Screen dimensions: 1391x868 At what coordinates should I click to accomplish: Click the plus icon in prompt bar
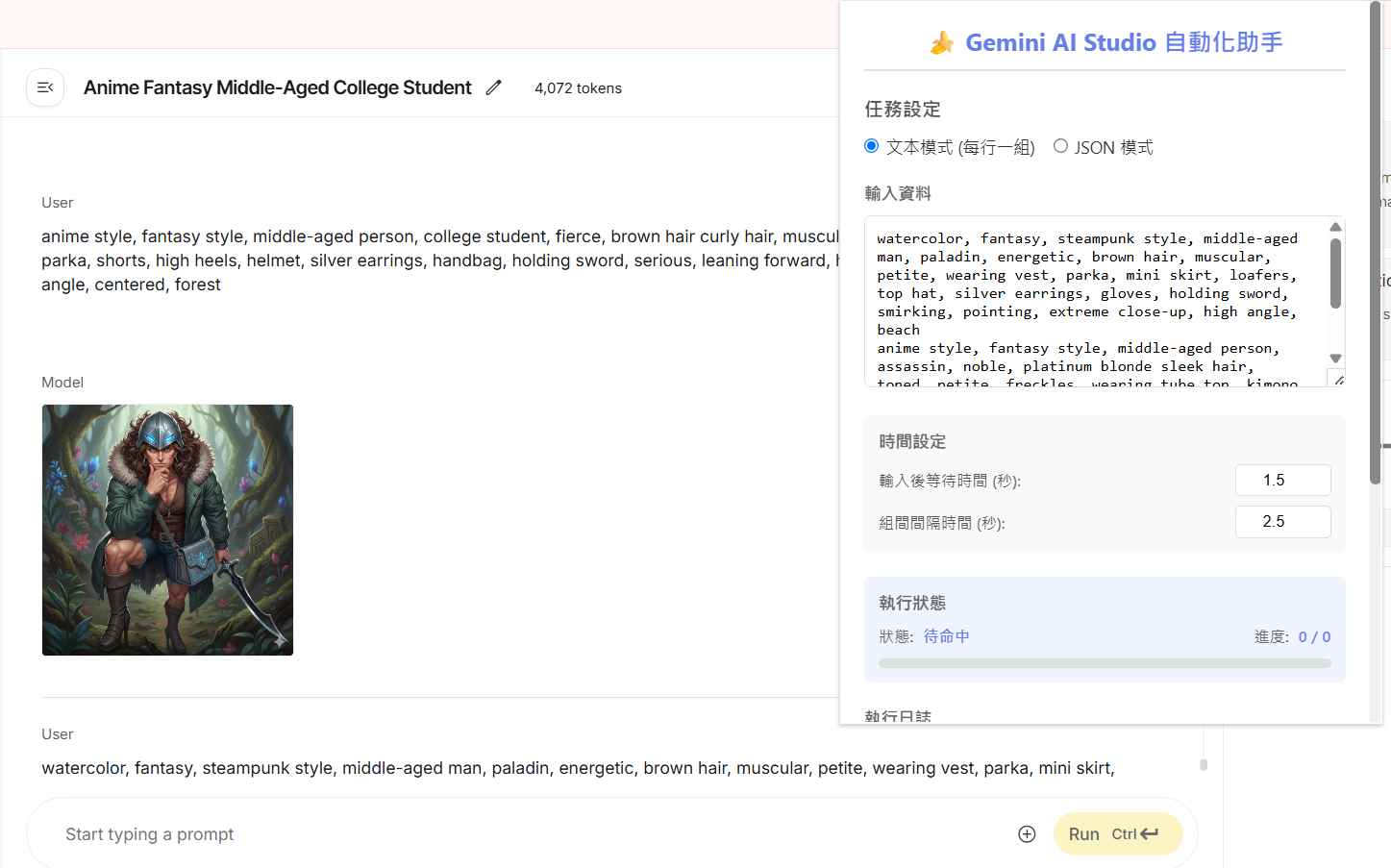[1027, 834]
